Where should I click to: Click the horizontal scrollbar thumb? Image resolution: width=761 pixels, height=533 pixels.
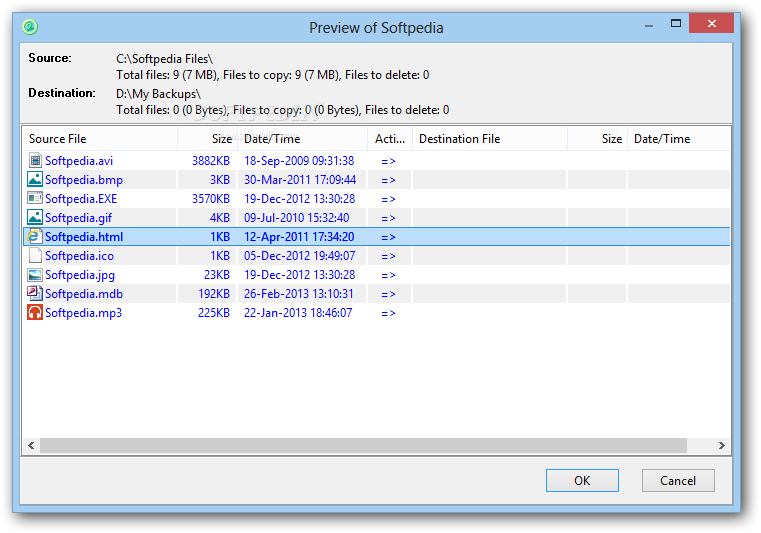(364, 445)
